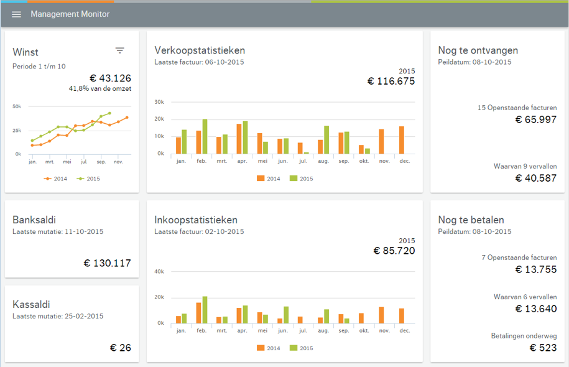
Task: Toggle 2014 legend in Inkoopstatistieken chart
Action: pyautogui.click(x=269, y=348)
